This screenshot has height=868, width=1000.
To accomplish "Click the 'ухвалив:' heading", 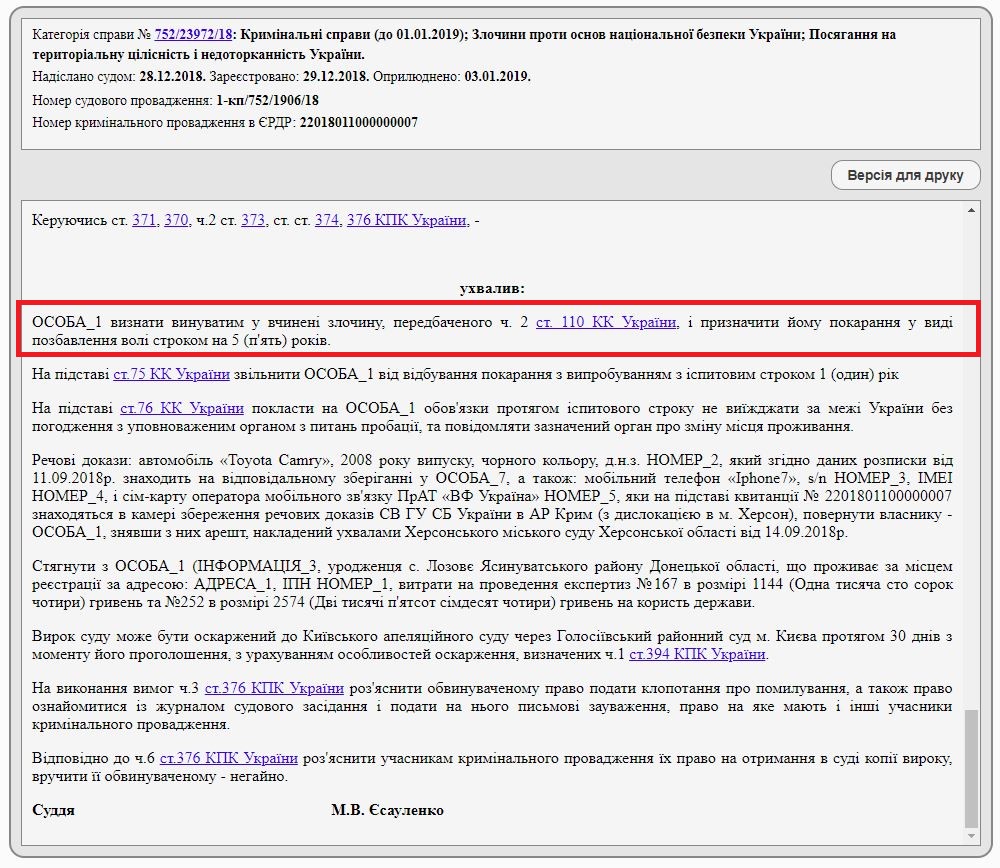I will click(x=492, y=288).
